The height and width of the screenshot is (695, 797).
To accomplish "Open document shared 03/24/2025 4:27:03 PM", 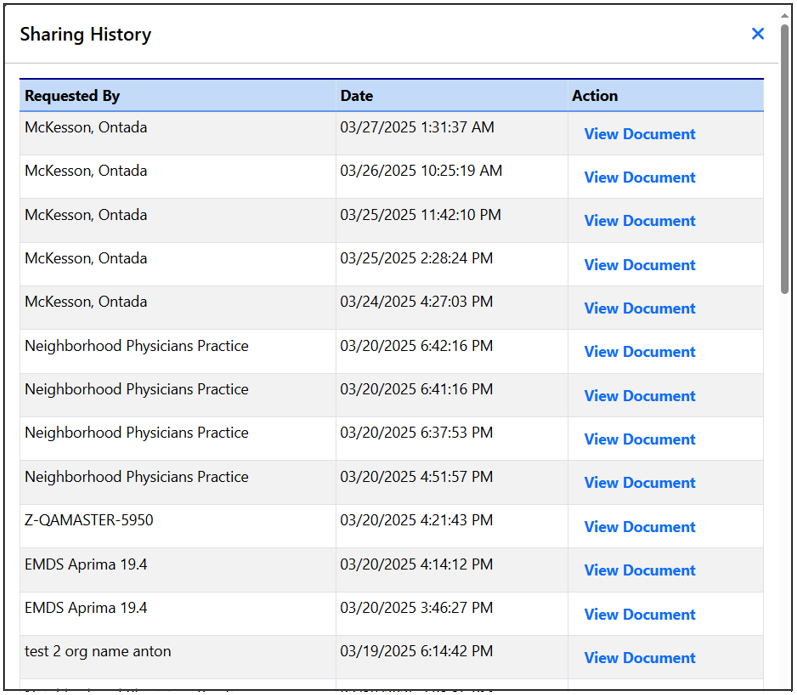I will click(x=639, y=308).
